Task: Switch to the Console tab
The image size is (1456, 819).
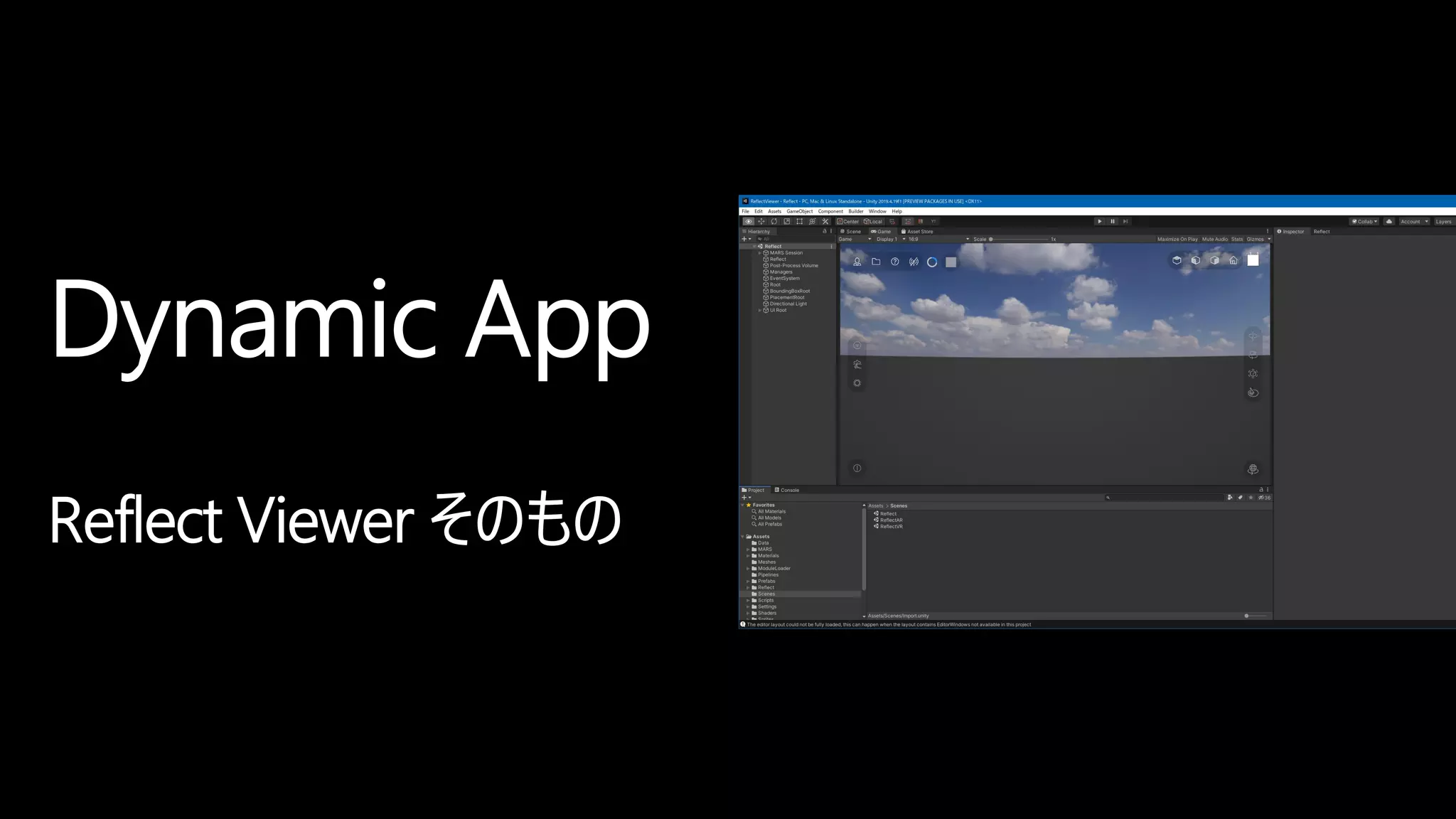Action: coord(787,490)
